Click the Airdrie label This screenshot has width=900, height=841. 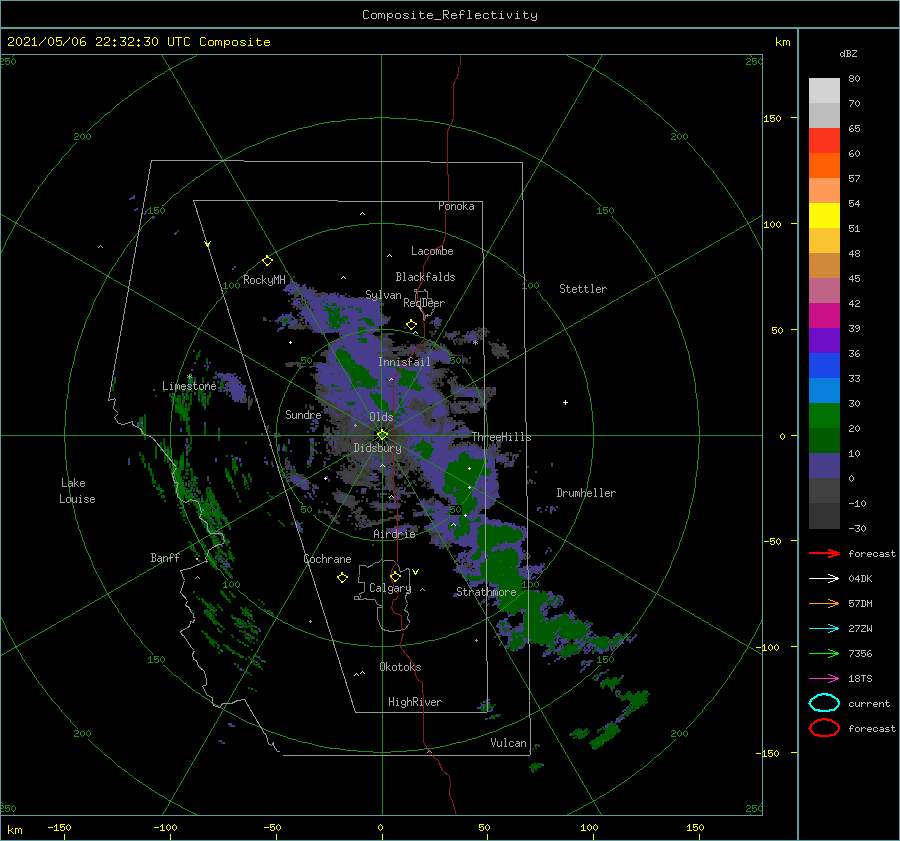[x=394, y=534]
